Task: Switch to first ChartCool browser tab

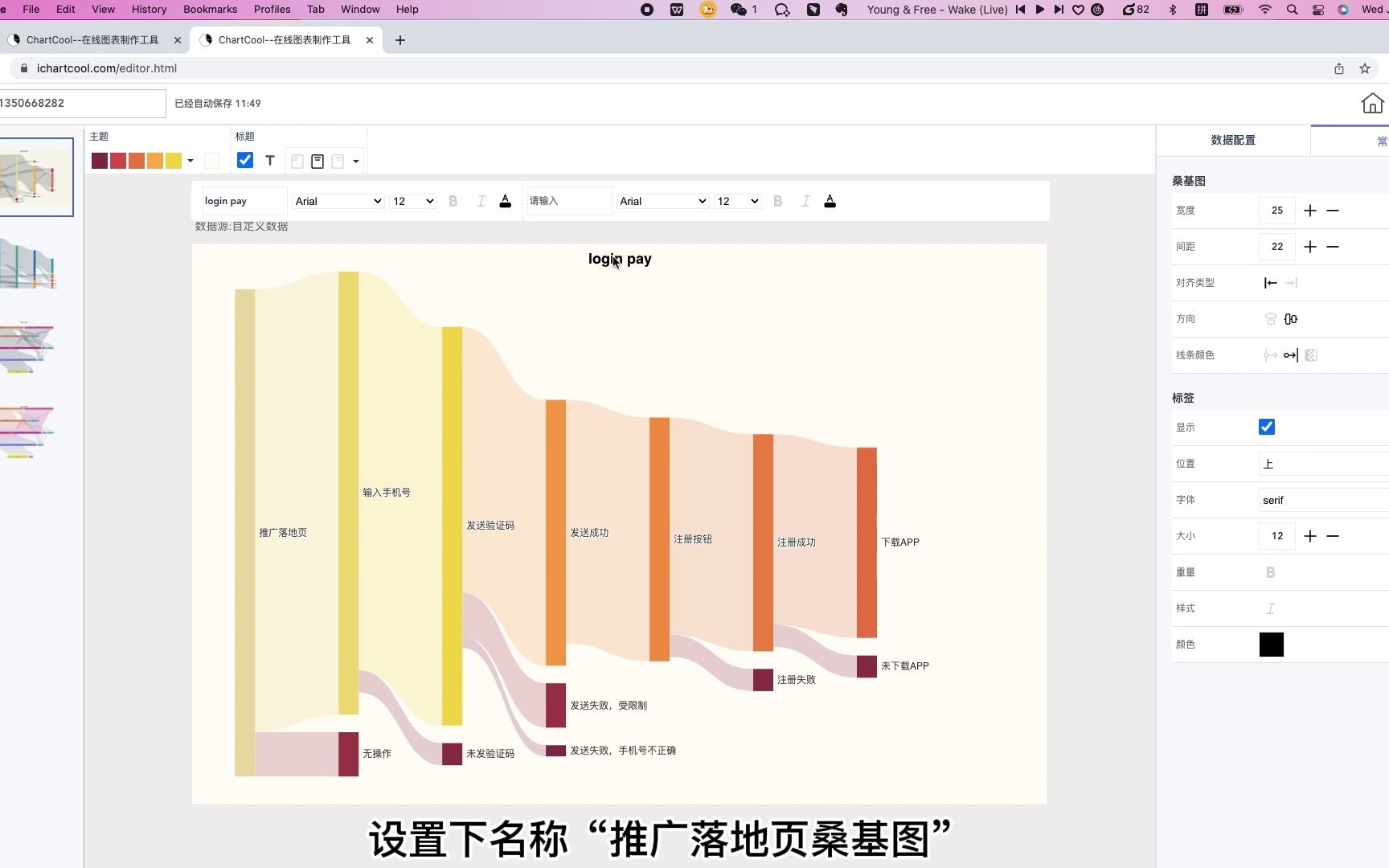Action: pyautogui.click(x=92, y=39)
